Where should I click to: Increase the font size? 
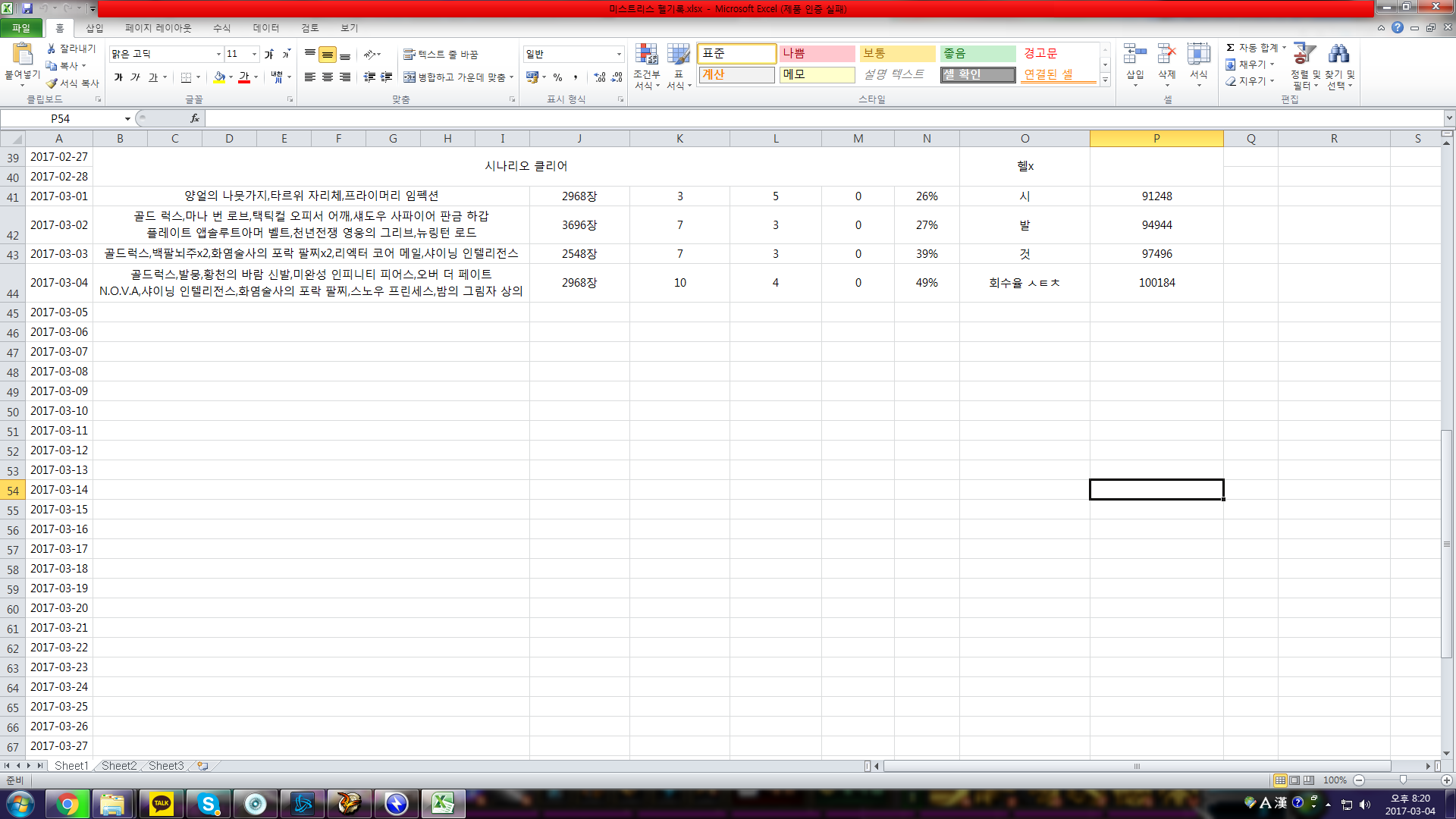click(x=269, y=54)
